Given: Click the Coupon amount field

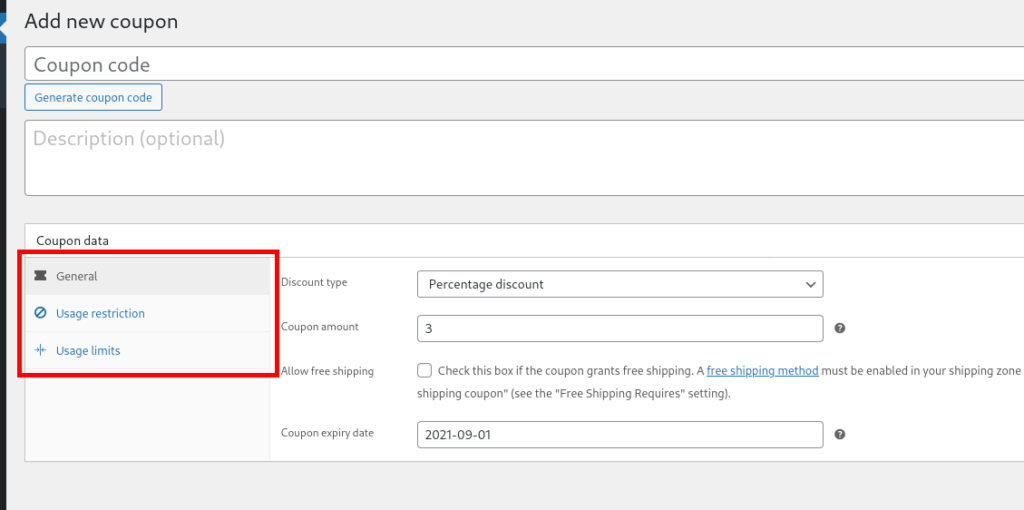Looking at the screenshot, I should click(620, 328).
